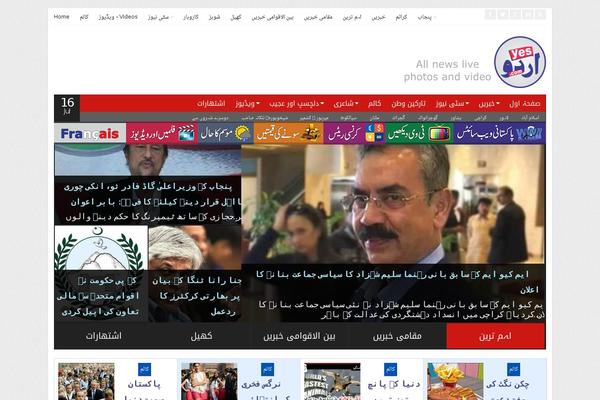Click 'لاہور' city link in gray bar
The image size is (600, 400).
[x=504, y=118]
